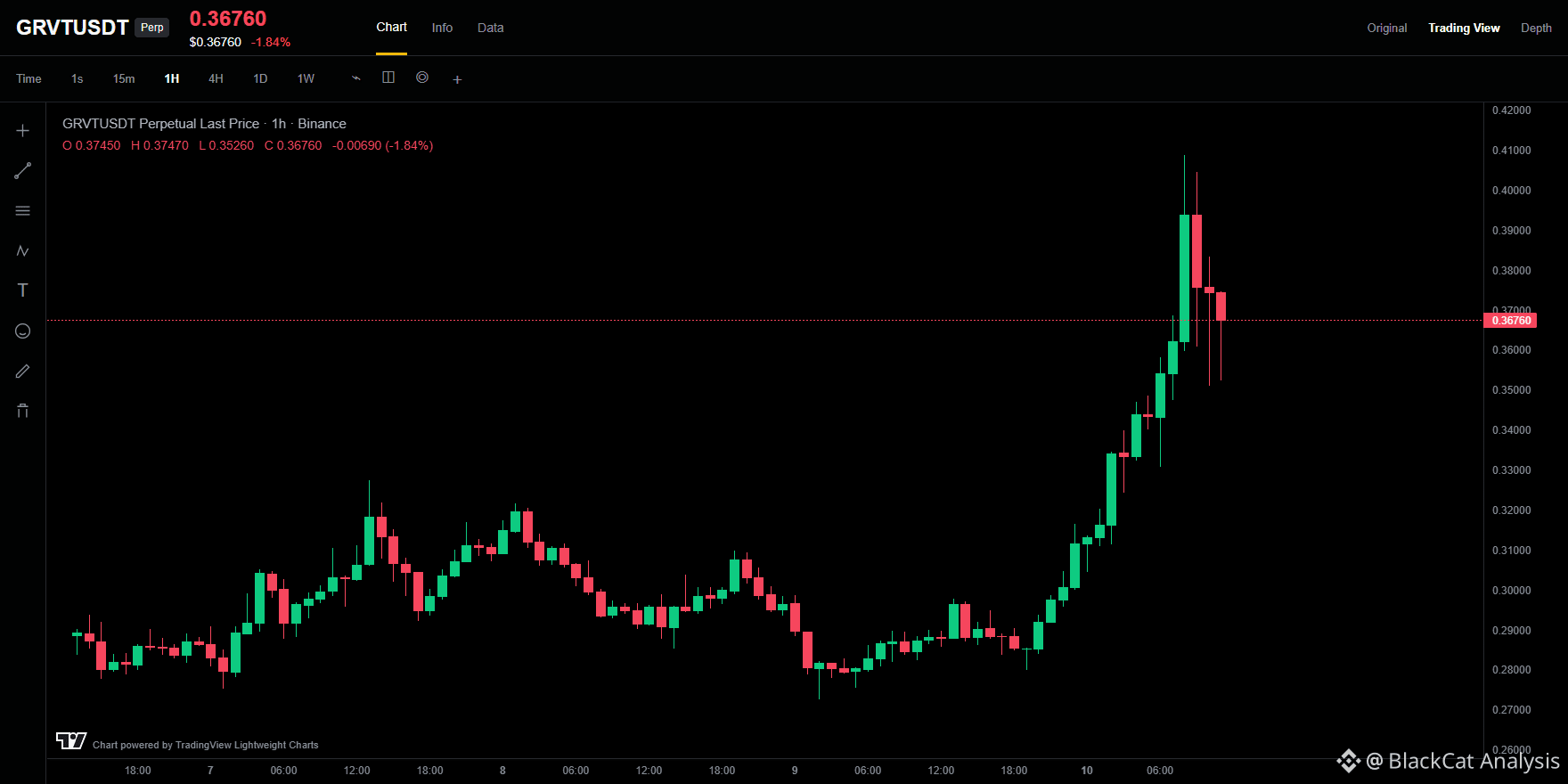This screenshot has width=1568, height=784.
Task: Open the Info tab
Action: coord(442,28)
